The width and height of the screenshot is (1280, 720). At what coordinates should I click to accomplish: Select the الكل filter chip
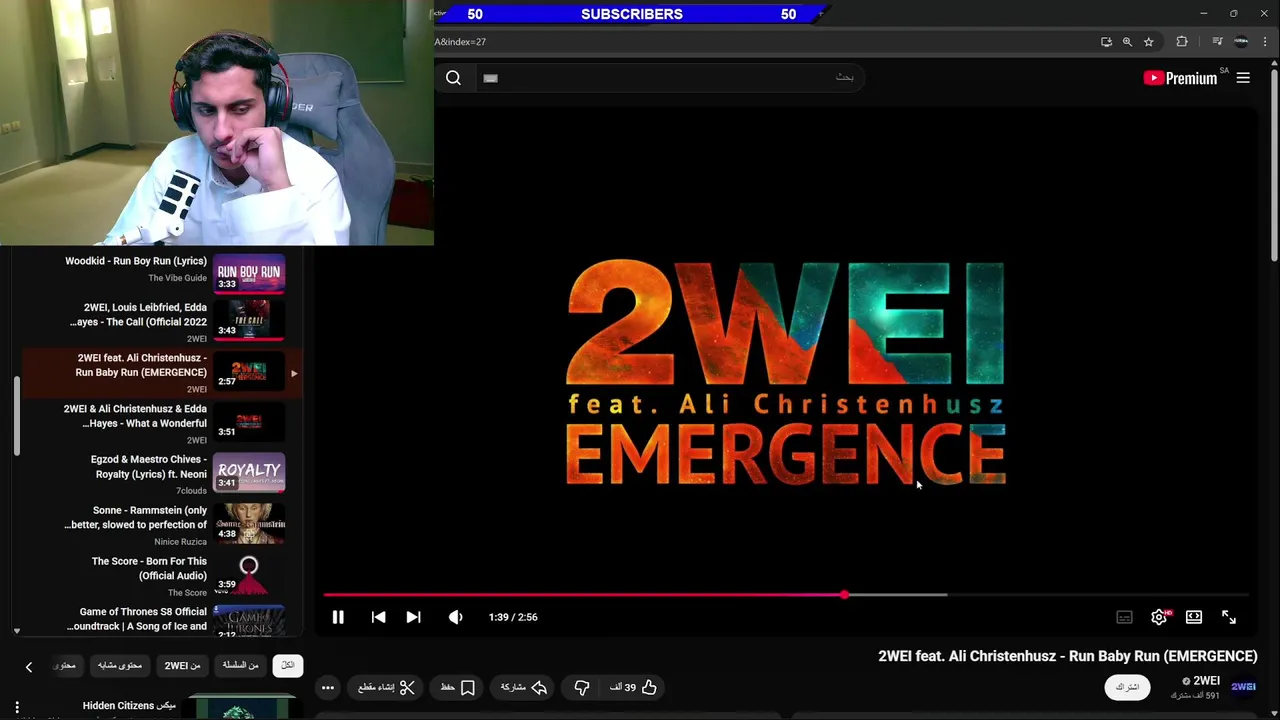click(288, 665)
